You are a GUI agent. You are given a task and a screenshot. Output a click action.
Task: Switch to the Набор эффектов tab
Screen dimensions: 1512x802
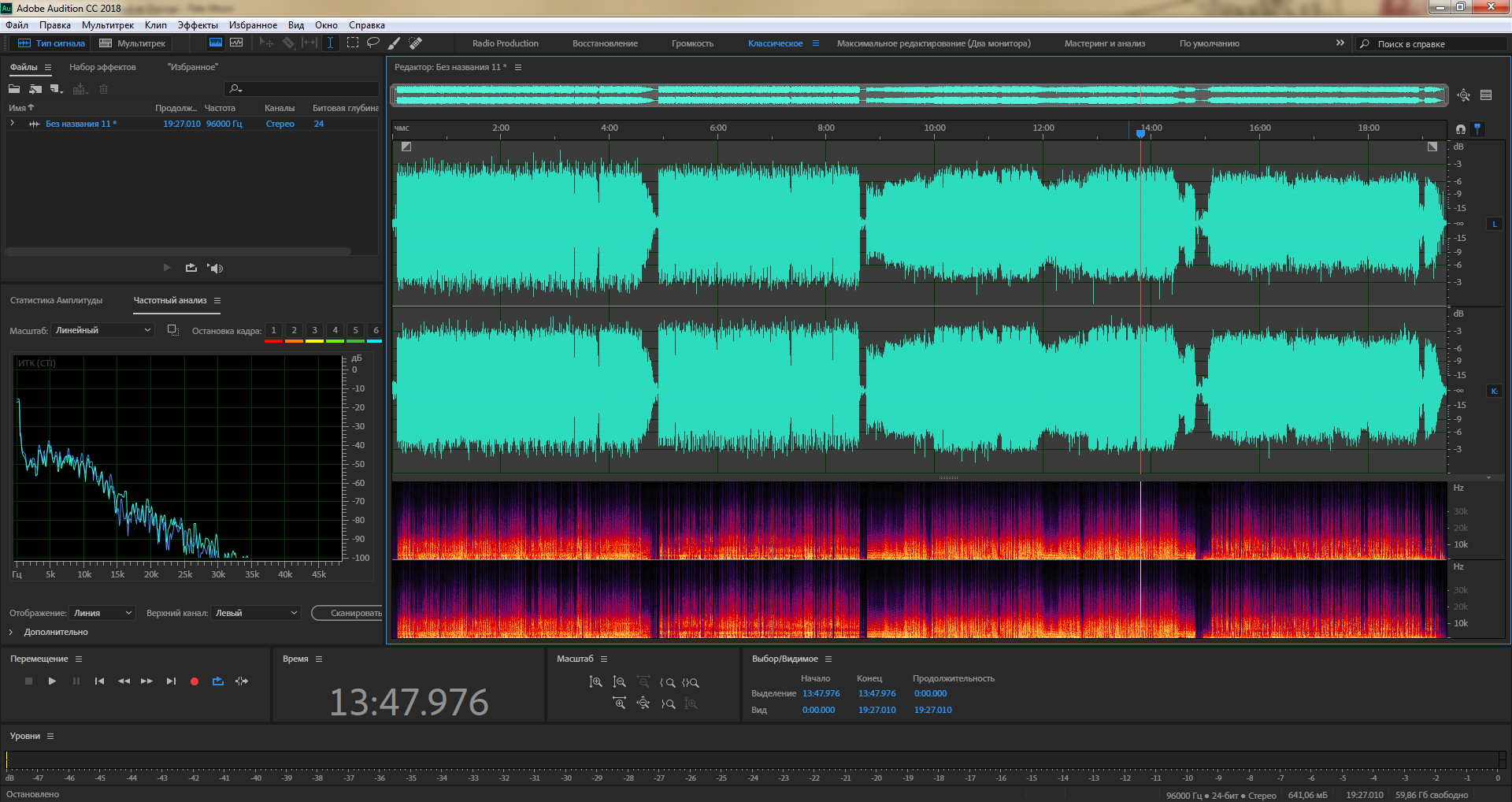tap(102, 67)
